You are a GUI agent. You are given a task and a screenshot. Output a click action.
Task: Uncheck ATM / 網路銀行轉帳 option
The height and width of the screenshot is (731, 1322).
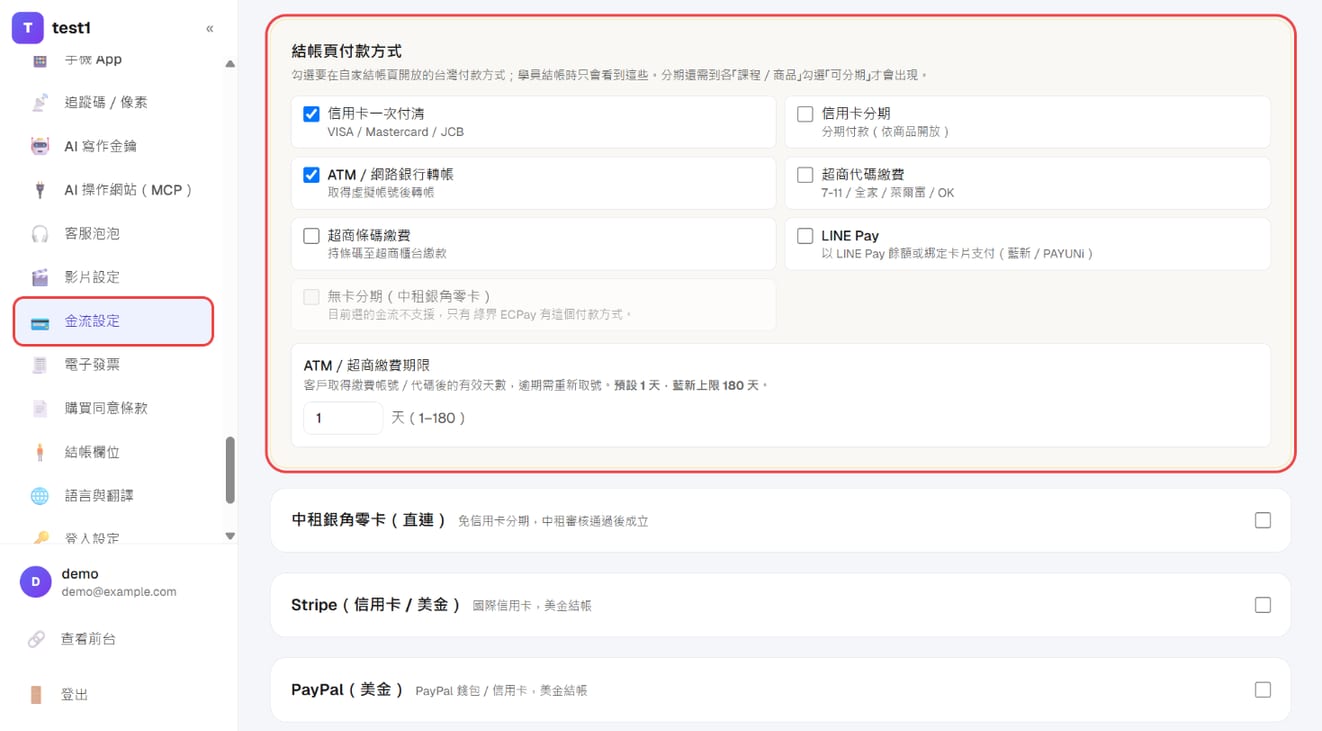click(311, 174)
